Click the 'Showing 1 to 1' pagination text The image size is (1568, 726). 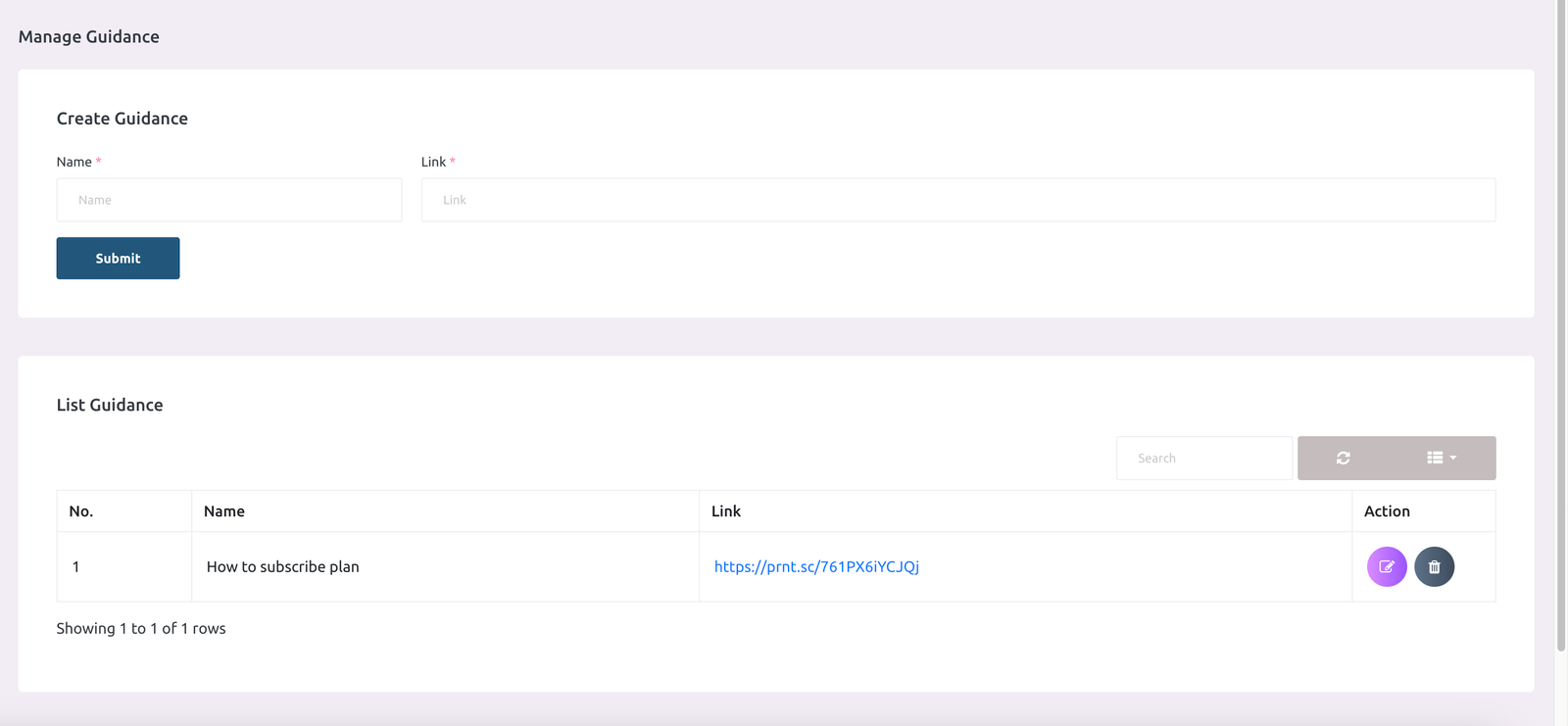[141, 628]
